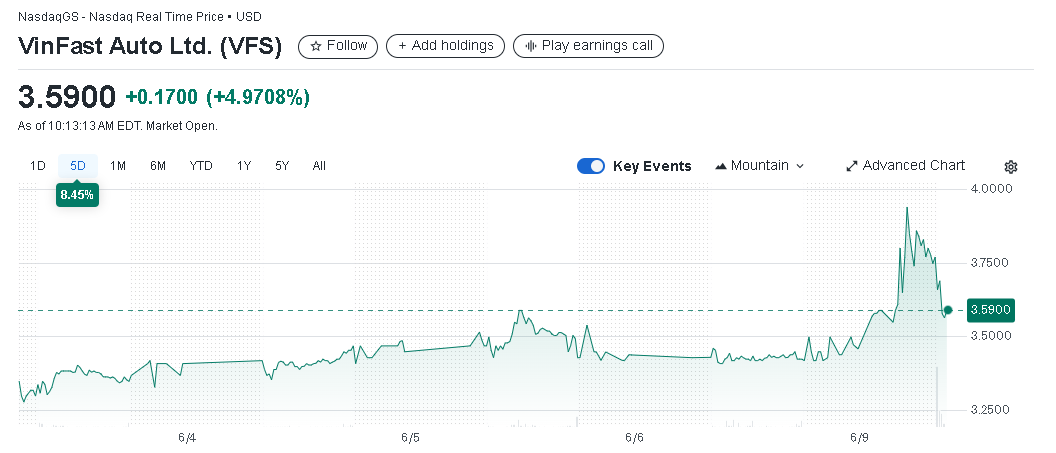The image size is (1056, 453).
Task: Switch chart to 5Y range
Action: pos(282,166)
